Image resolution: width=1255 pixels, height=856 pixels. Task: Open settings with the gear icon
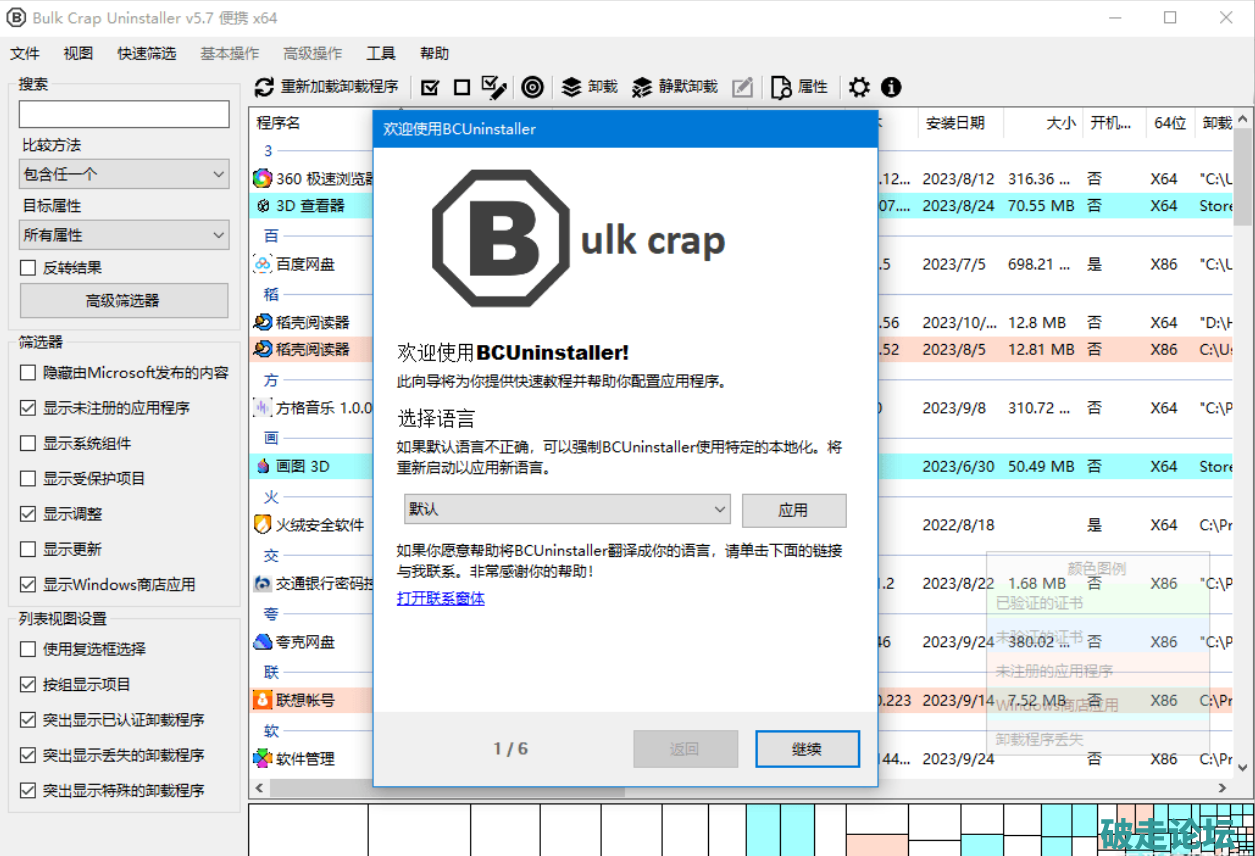click(859, 88)
